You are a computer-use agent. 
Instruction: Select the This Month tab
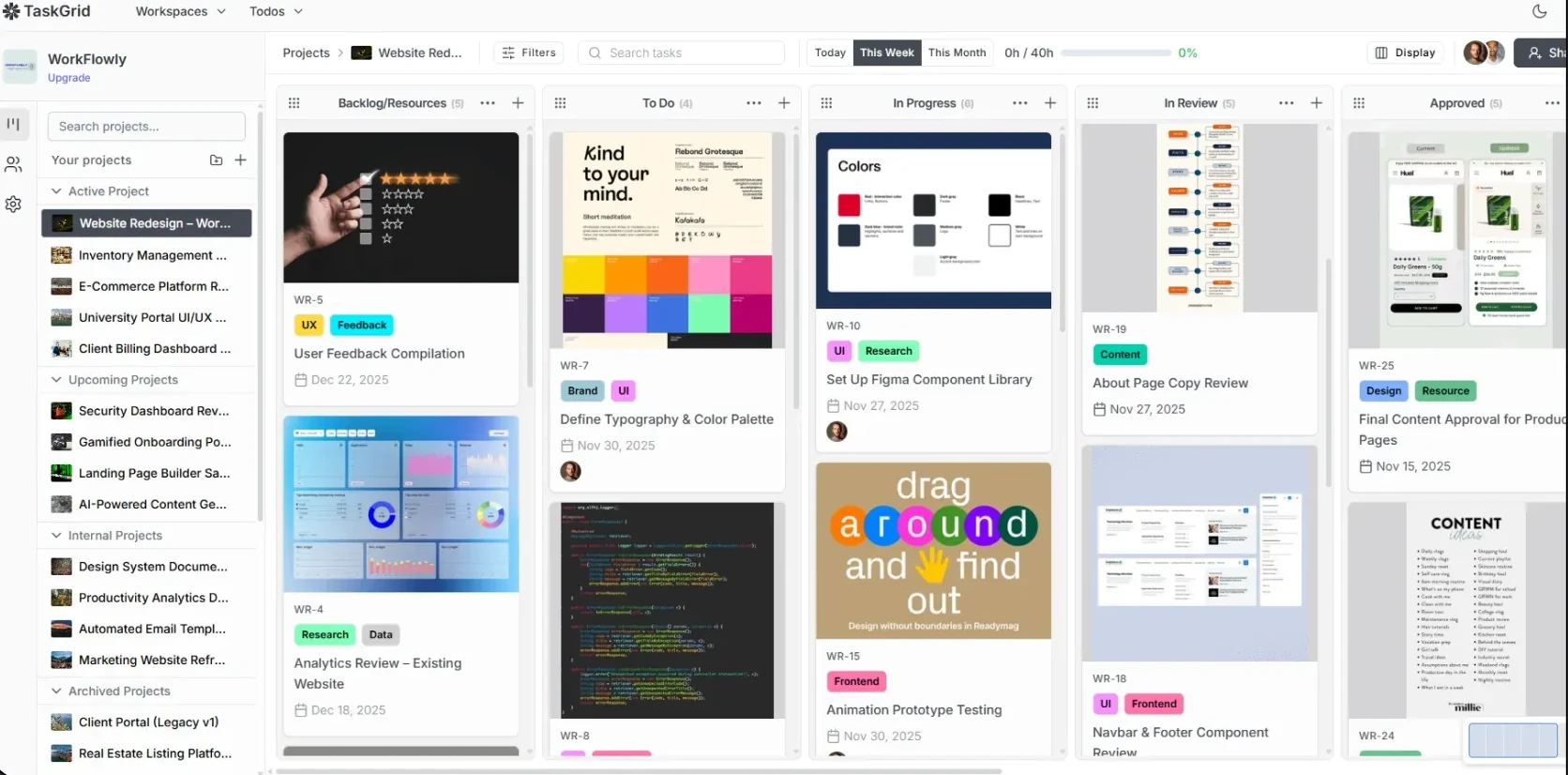coord(957,53)
